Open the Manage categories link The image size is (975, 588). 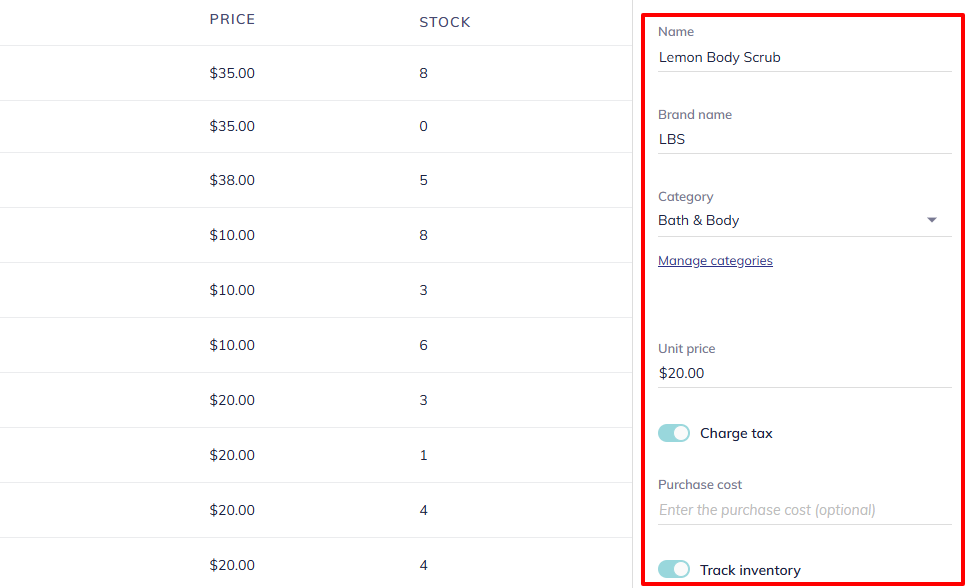(x=715, y=261)
